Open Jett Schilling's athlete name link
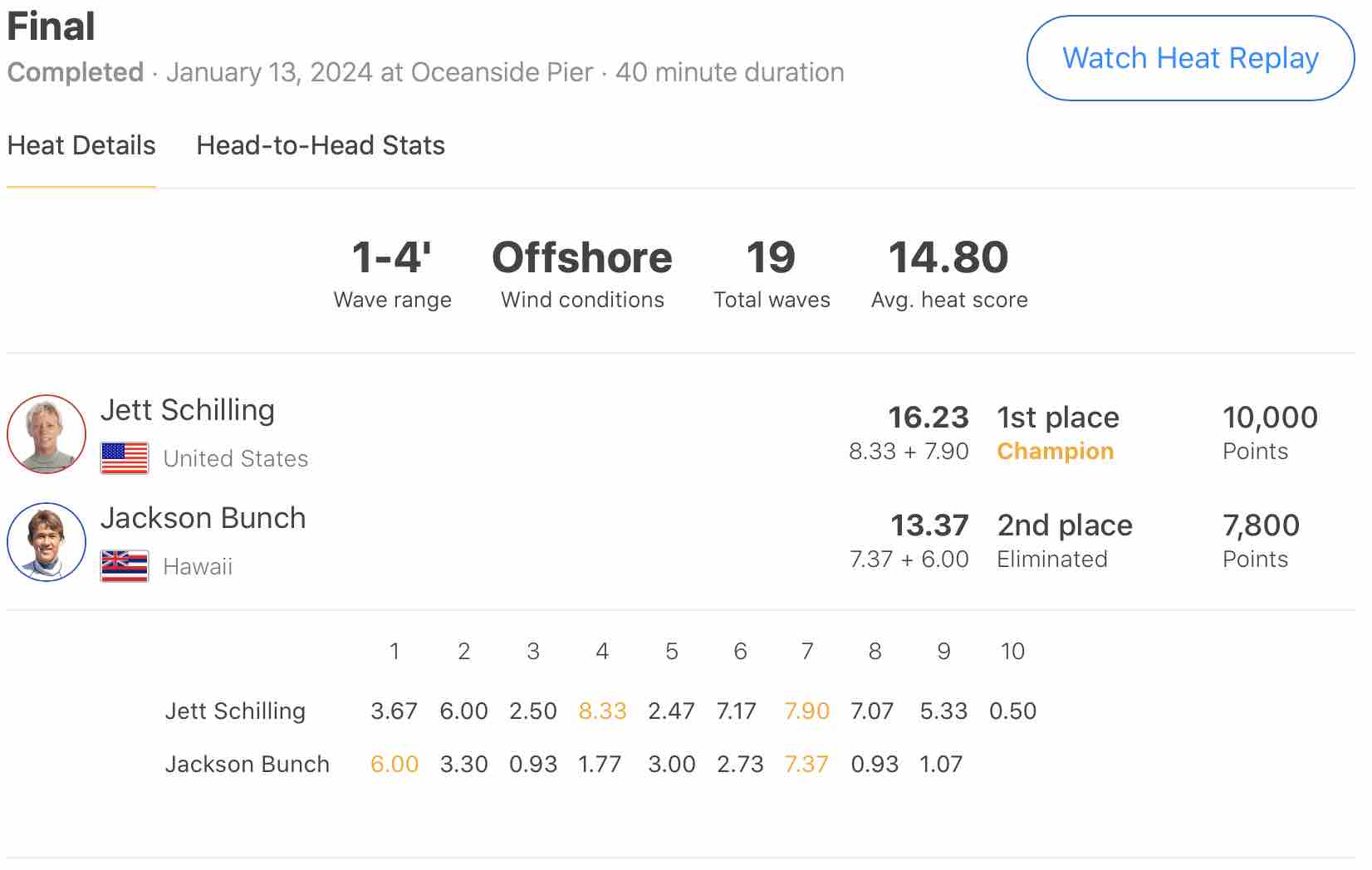The width and height of the screenshot is (1372, 870). (188, 410)
